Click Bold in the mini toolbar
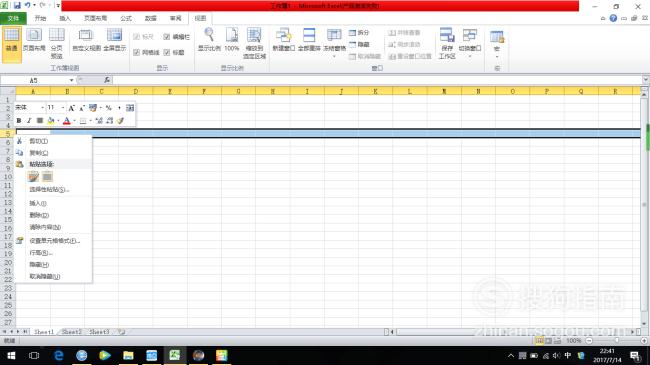Image resolution: width=650 pixels, height=365 pixels. pos(19,121)
